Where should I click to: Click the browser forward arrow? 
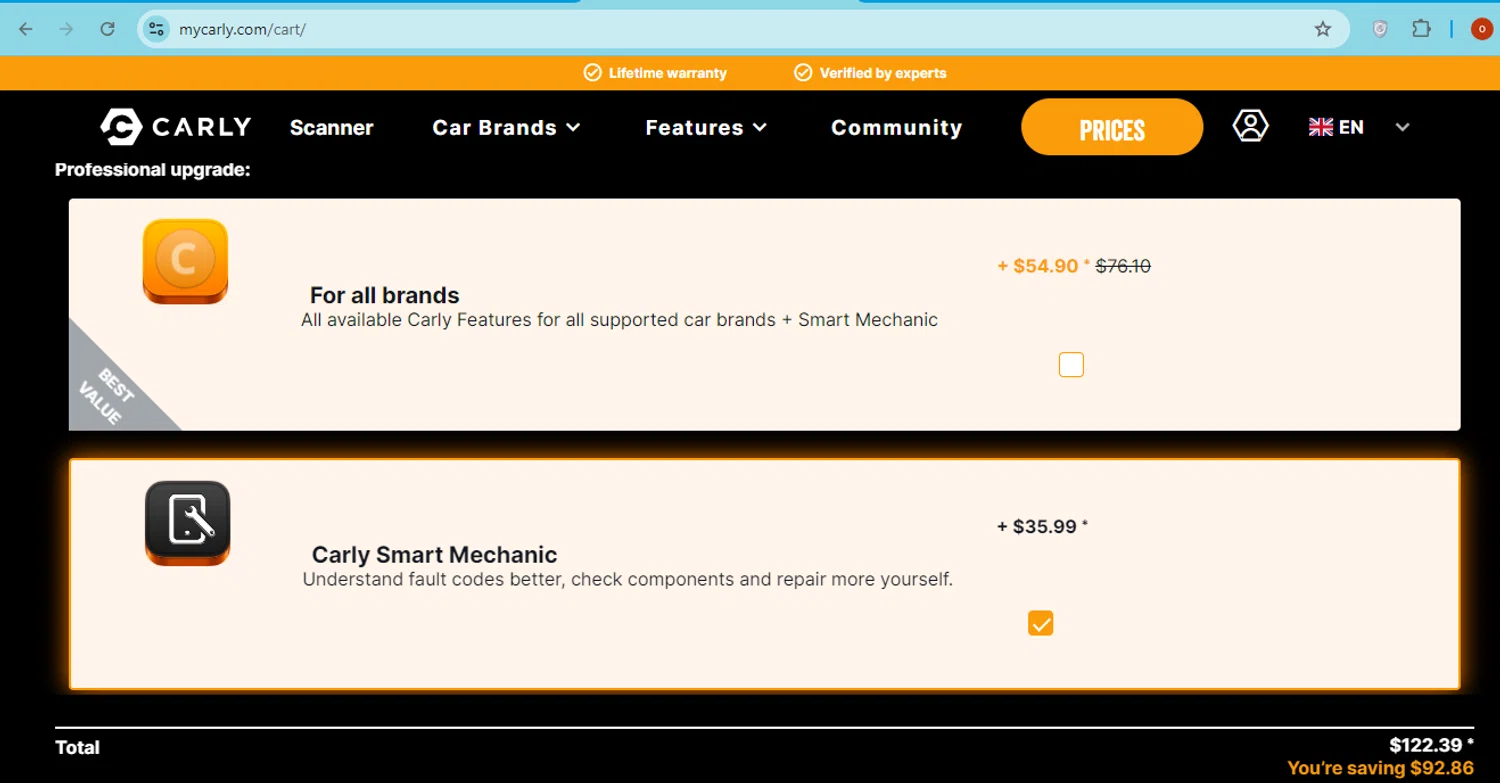(66, 29)
